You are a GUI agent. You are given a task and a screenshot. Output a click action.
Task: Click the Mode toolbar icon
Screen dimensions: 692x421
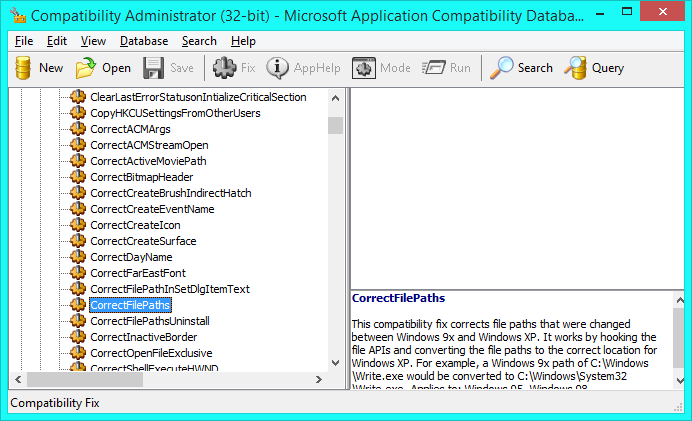364,68
